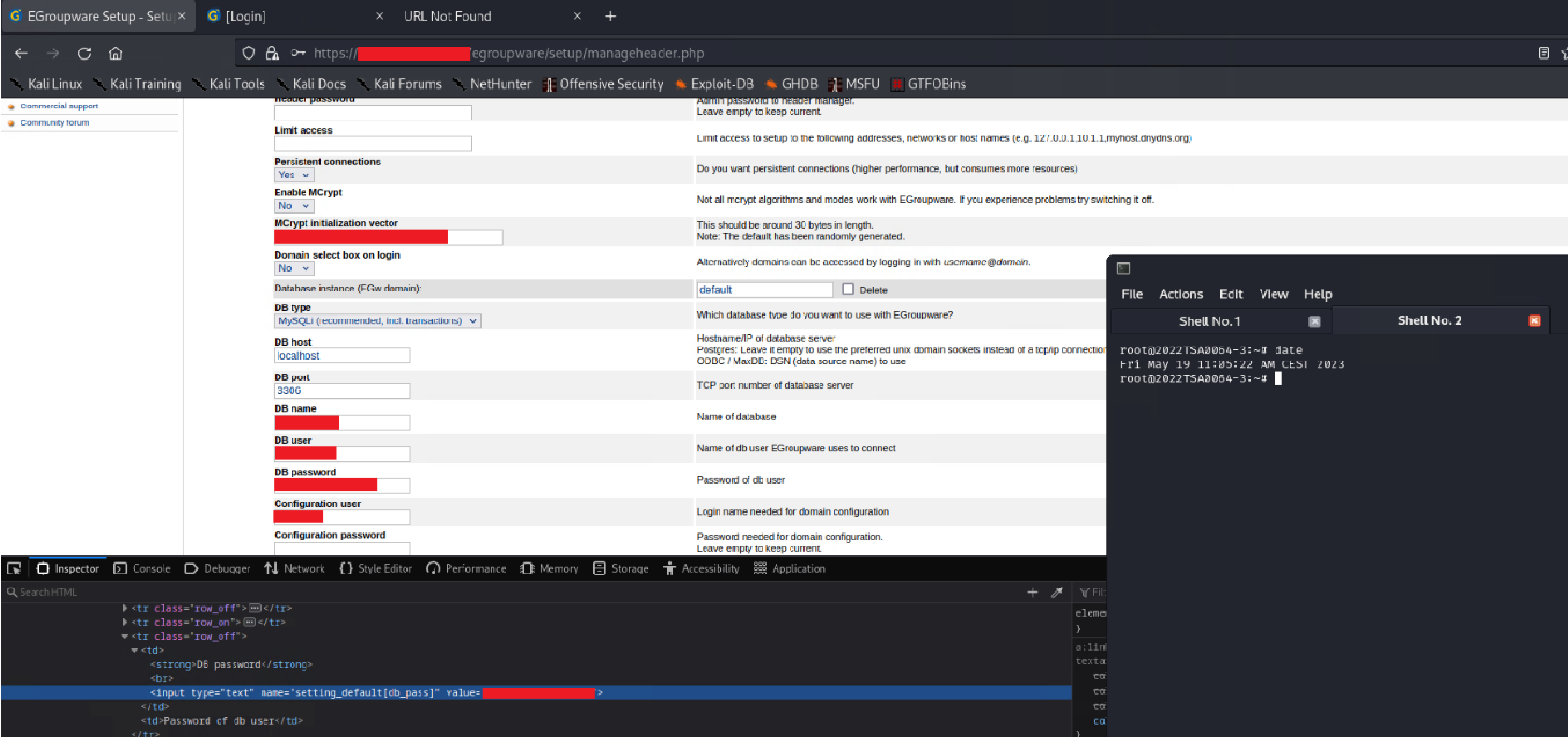Image resolution: width=1568 pixels, height=737 pixels.
Task: Open the GTFOBins bookmark
Action: click(928, 83)
